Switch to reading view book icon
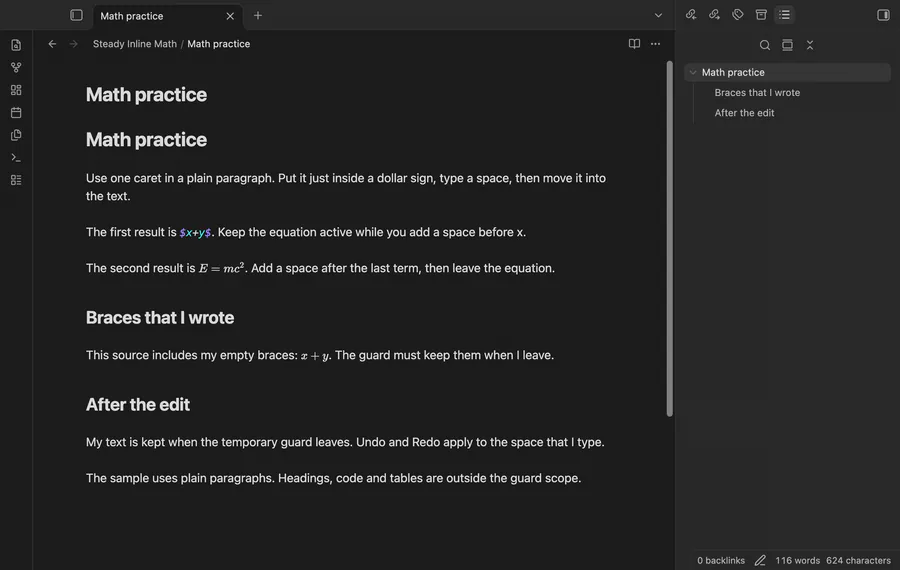The image size is (900, 570). [x=634, y=44]
